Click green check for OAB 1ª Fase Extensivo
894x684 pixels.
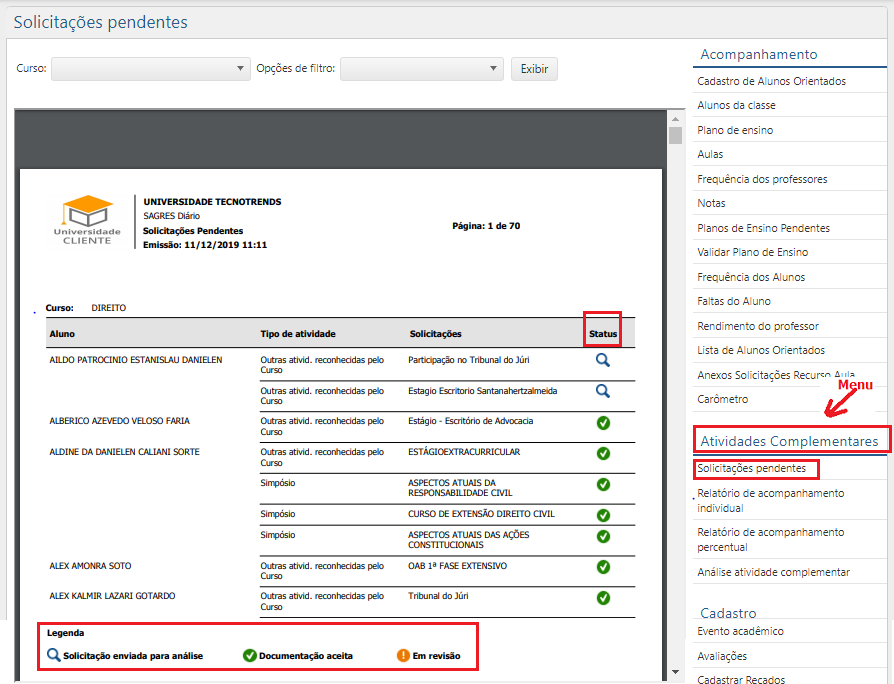pyautogui.click(x=603, y=567)
